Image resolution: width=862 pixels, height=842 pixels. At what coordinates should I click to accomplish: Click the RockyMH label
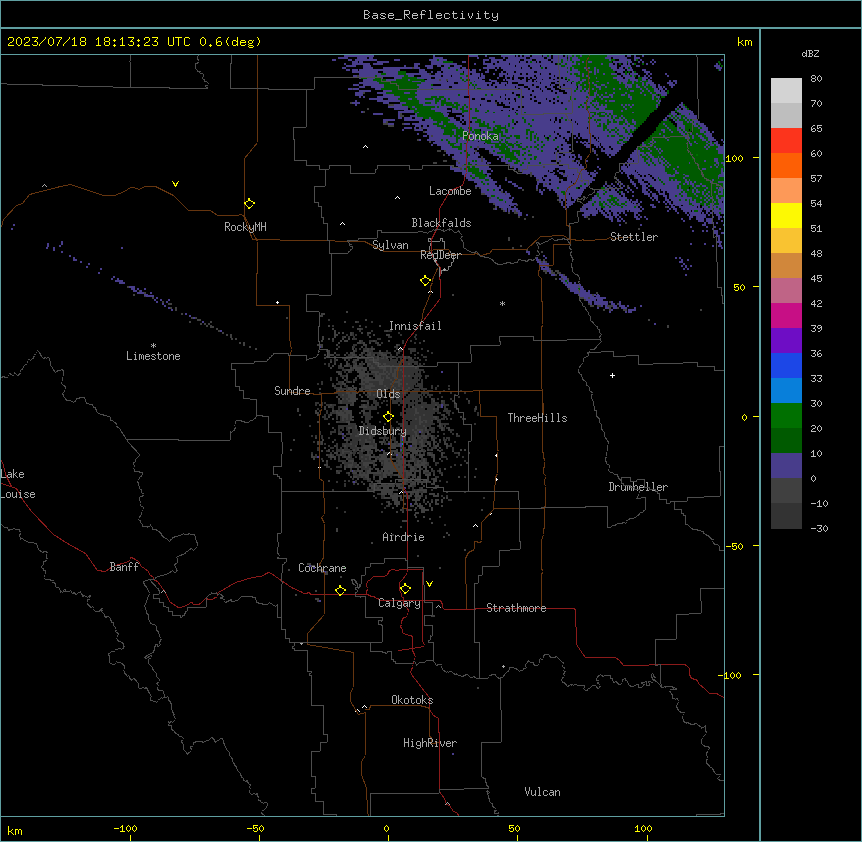[245, 227]
